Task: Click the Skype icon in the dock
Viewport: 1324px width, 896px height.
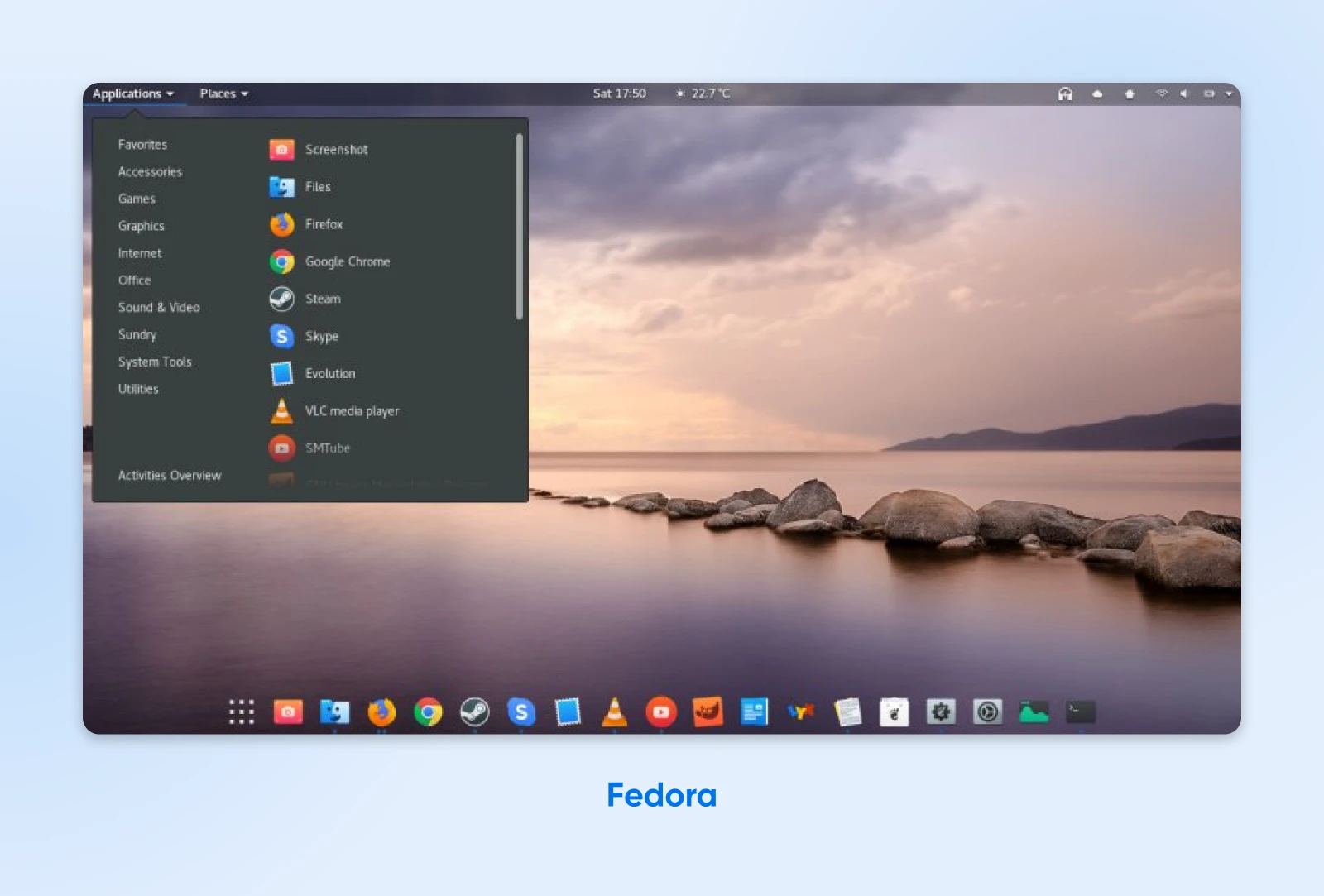Action: (521, 712)
